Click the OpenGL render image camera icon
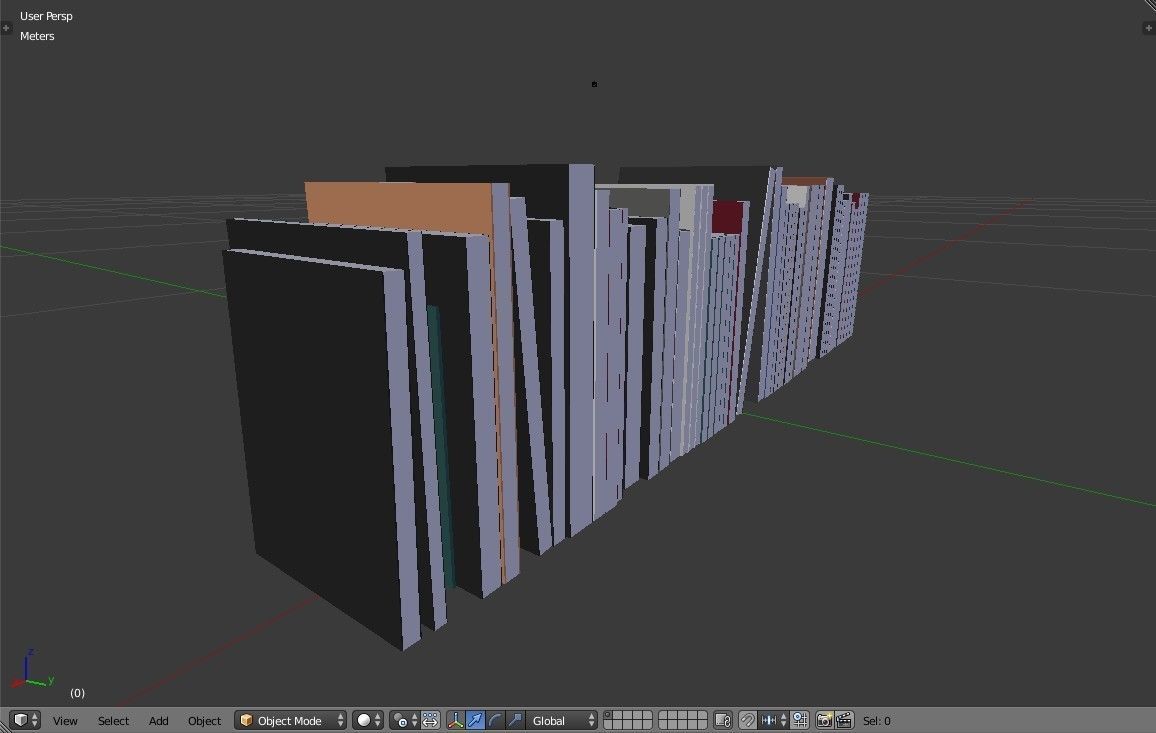 (824, 720)
